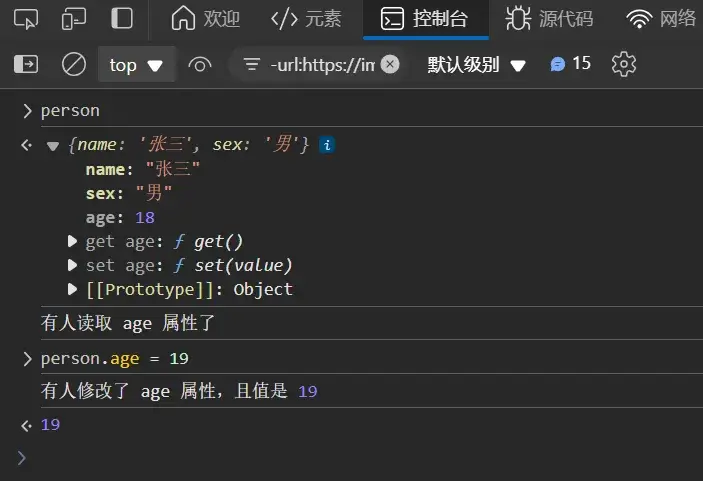Open the 15 issues counter

click(x=570, y=64)
